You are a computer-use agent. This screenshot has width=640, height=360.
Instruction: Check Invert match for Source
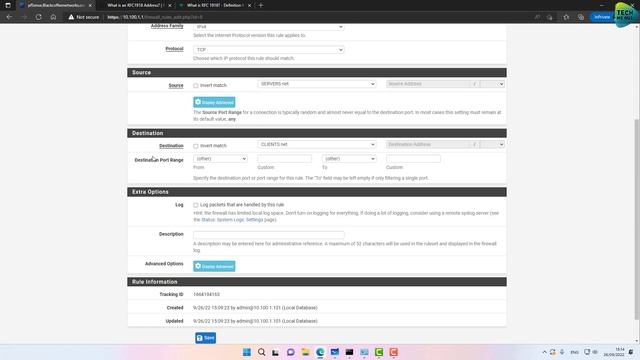(196, 86)
